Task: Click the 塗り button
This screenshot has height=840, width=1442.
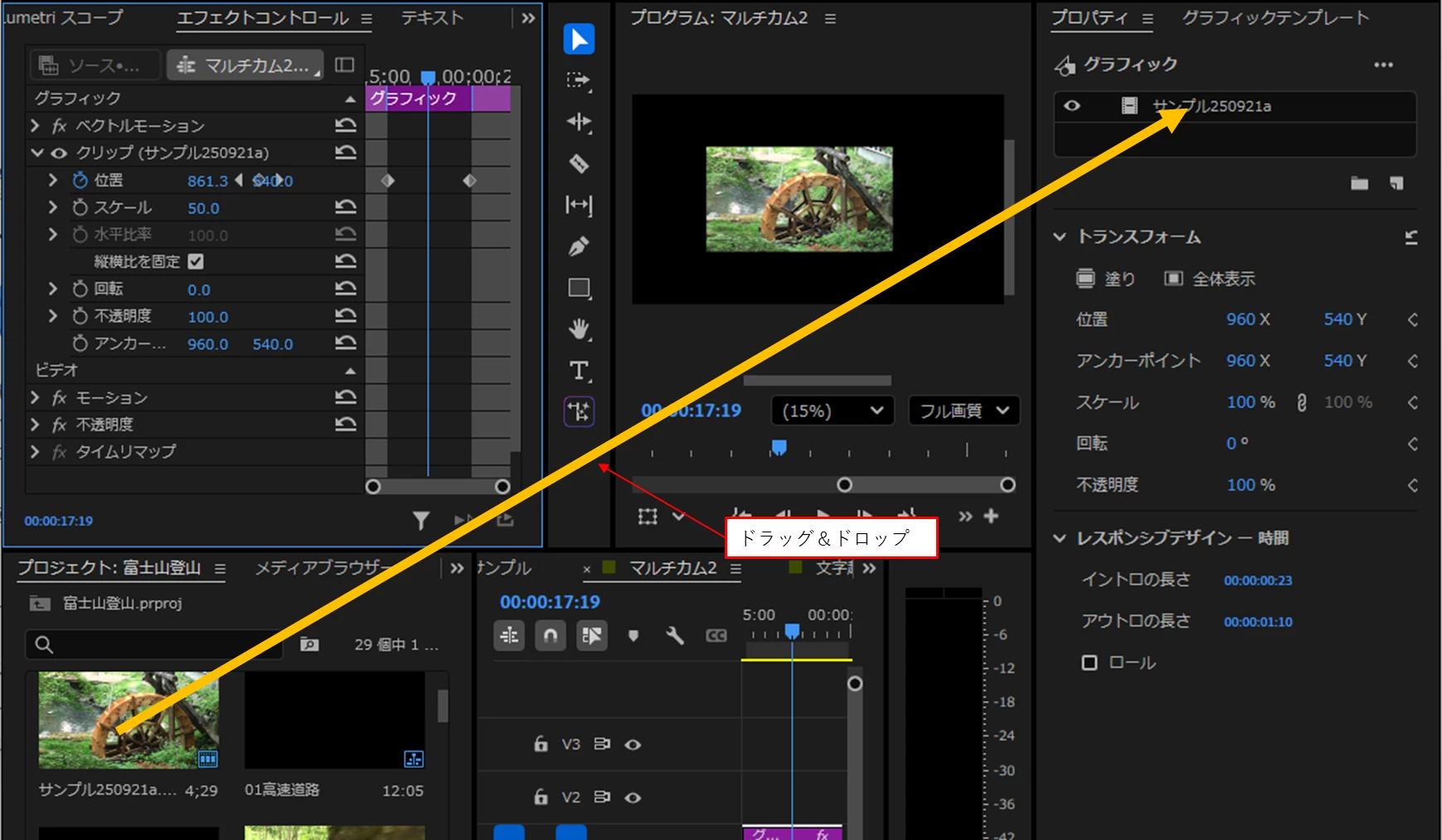Action: click(x=1105, y=279)
